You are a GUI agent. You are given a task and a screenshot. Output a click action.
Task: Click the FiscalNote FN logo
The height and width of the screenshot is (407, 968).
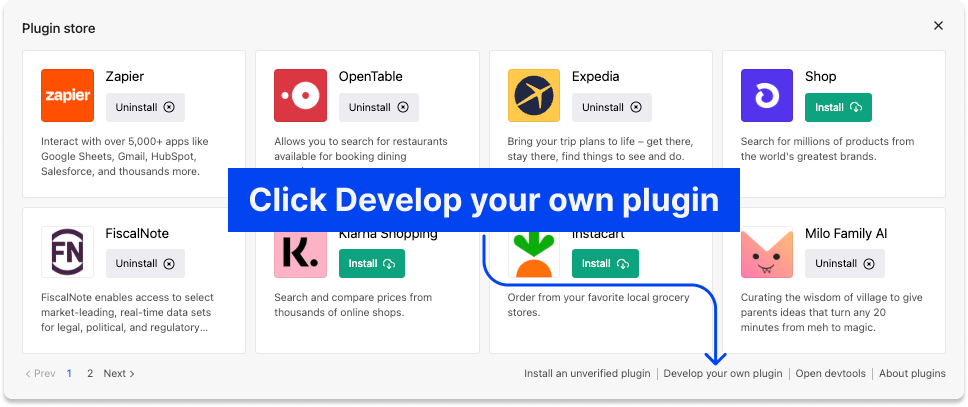[67, 251]
